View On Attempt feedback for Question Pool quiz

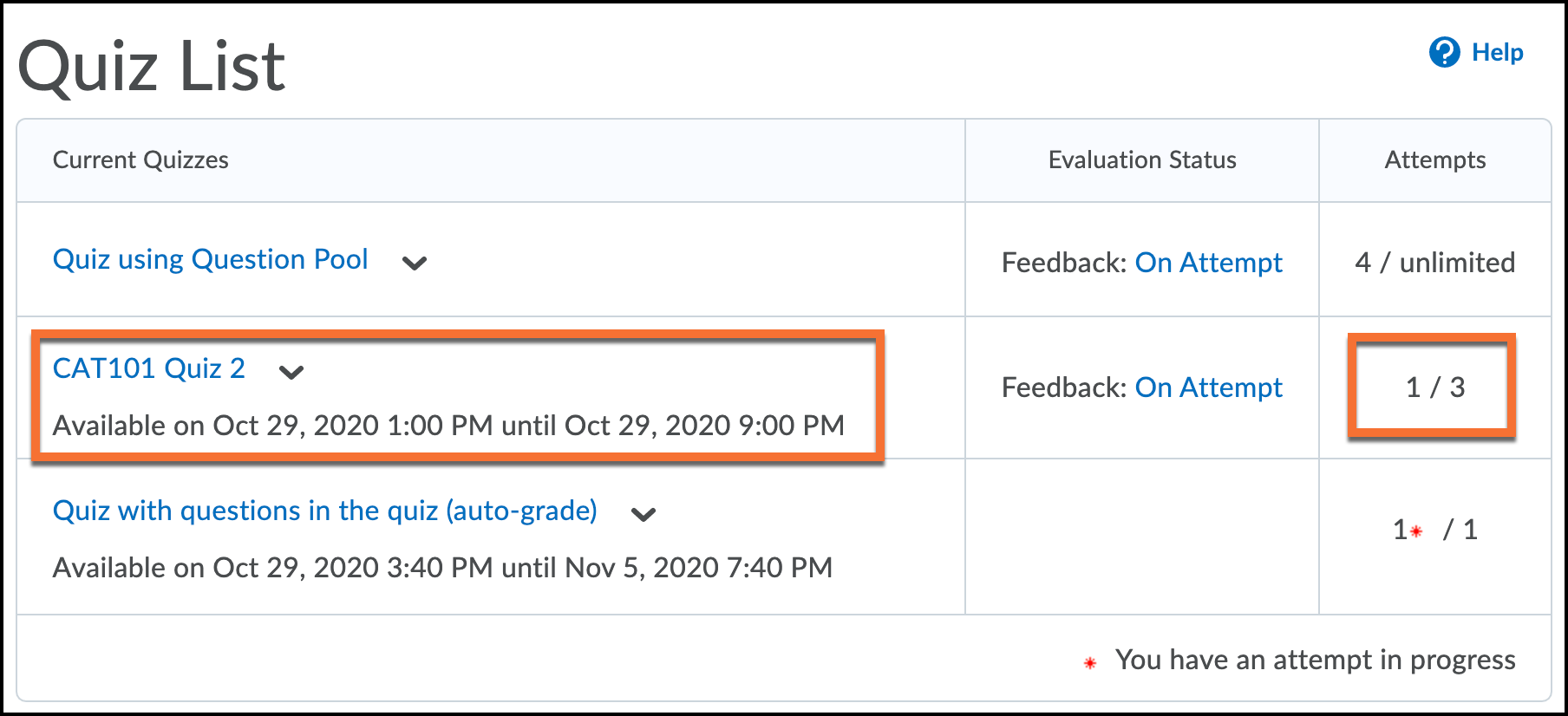tap(1208, 263)
